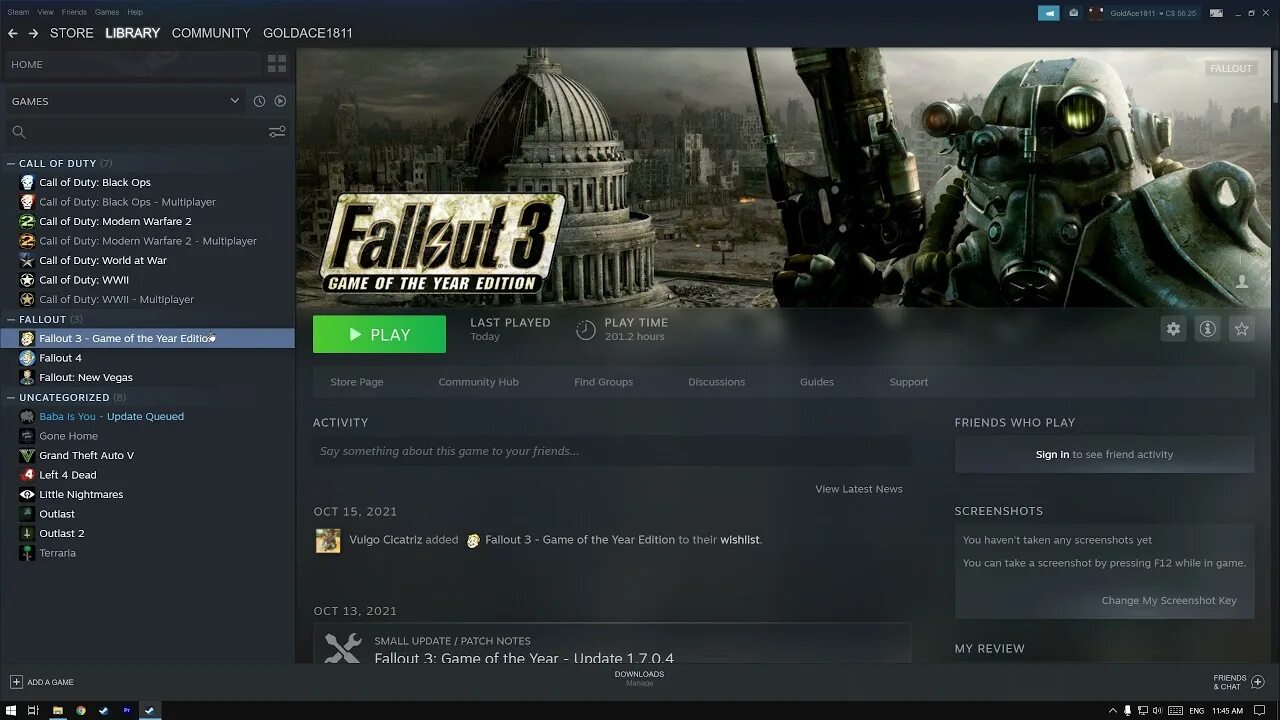Open GoldAce1811 account dropdown
Viewport: 1280px width, 720px height.
click(x=1152, y=13)
